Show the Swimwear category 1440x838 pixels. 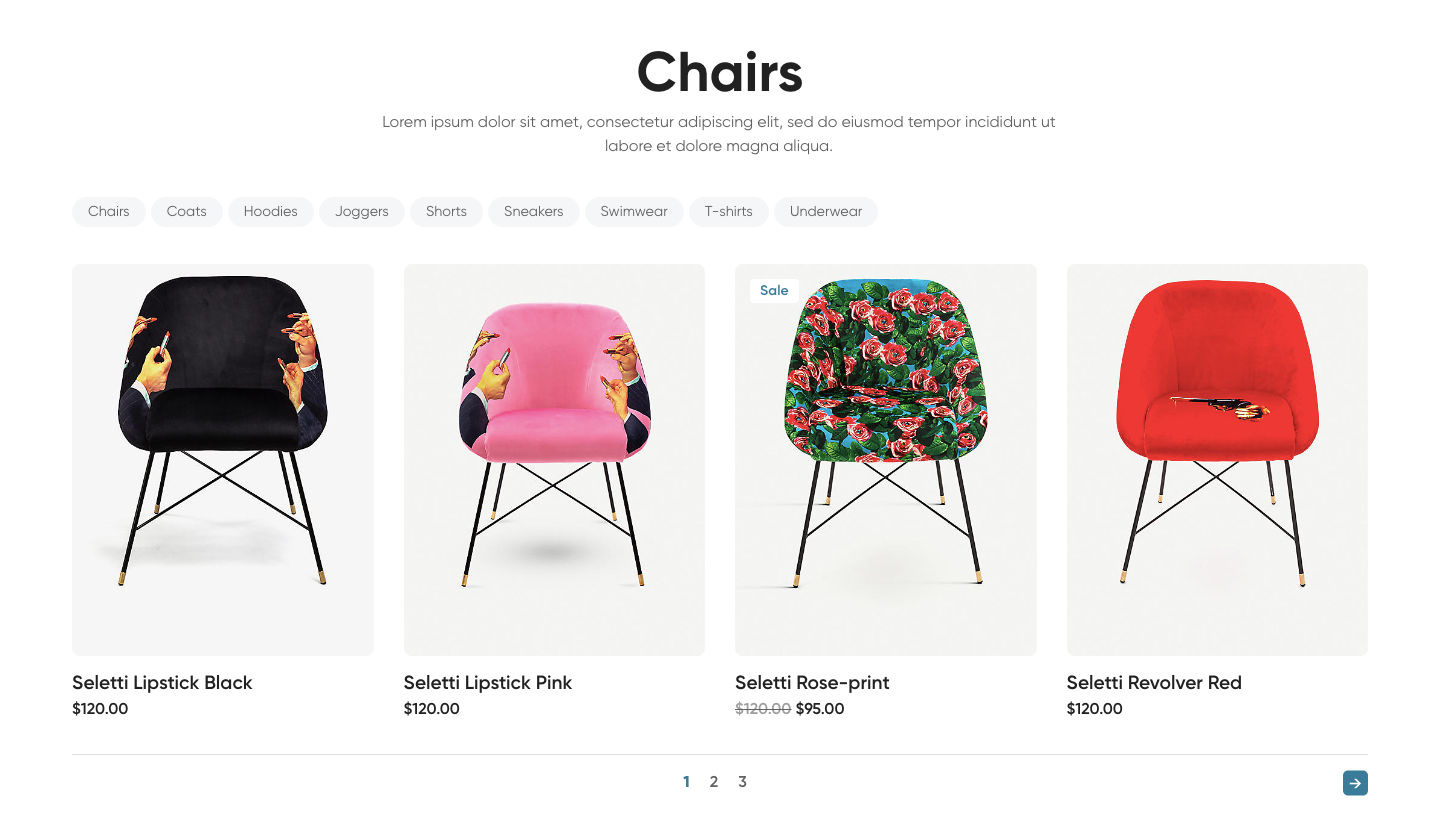[x=634, y=212]
